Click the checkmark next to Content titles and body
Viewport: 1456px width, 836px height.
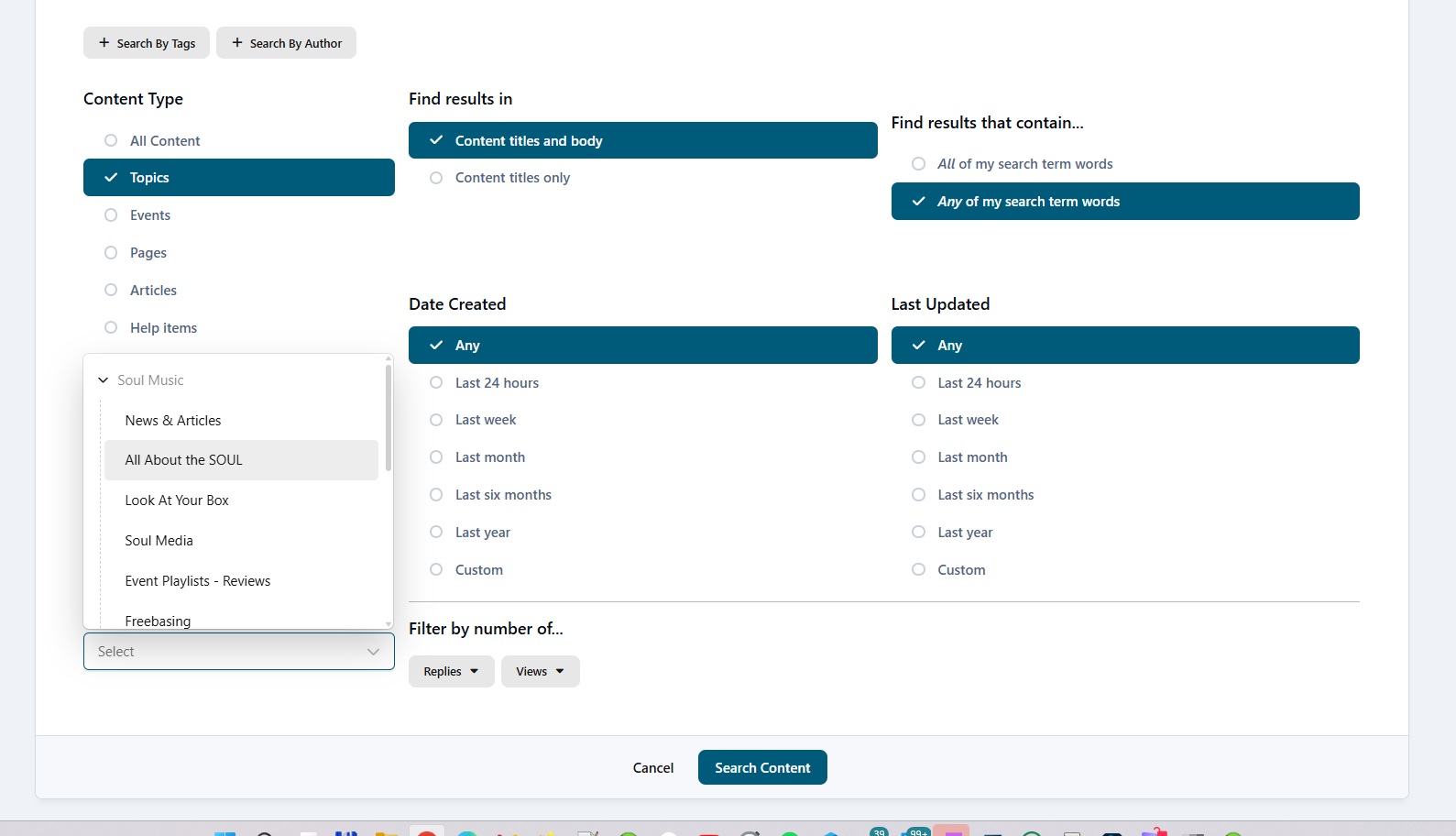click(x=436, y=140)
